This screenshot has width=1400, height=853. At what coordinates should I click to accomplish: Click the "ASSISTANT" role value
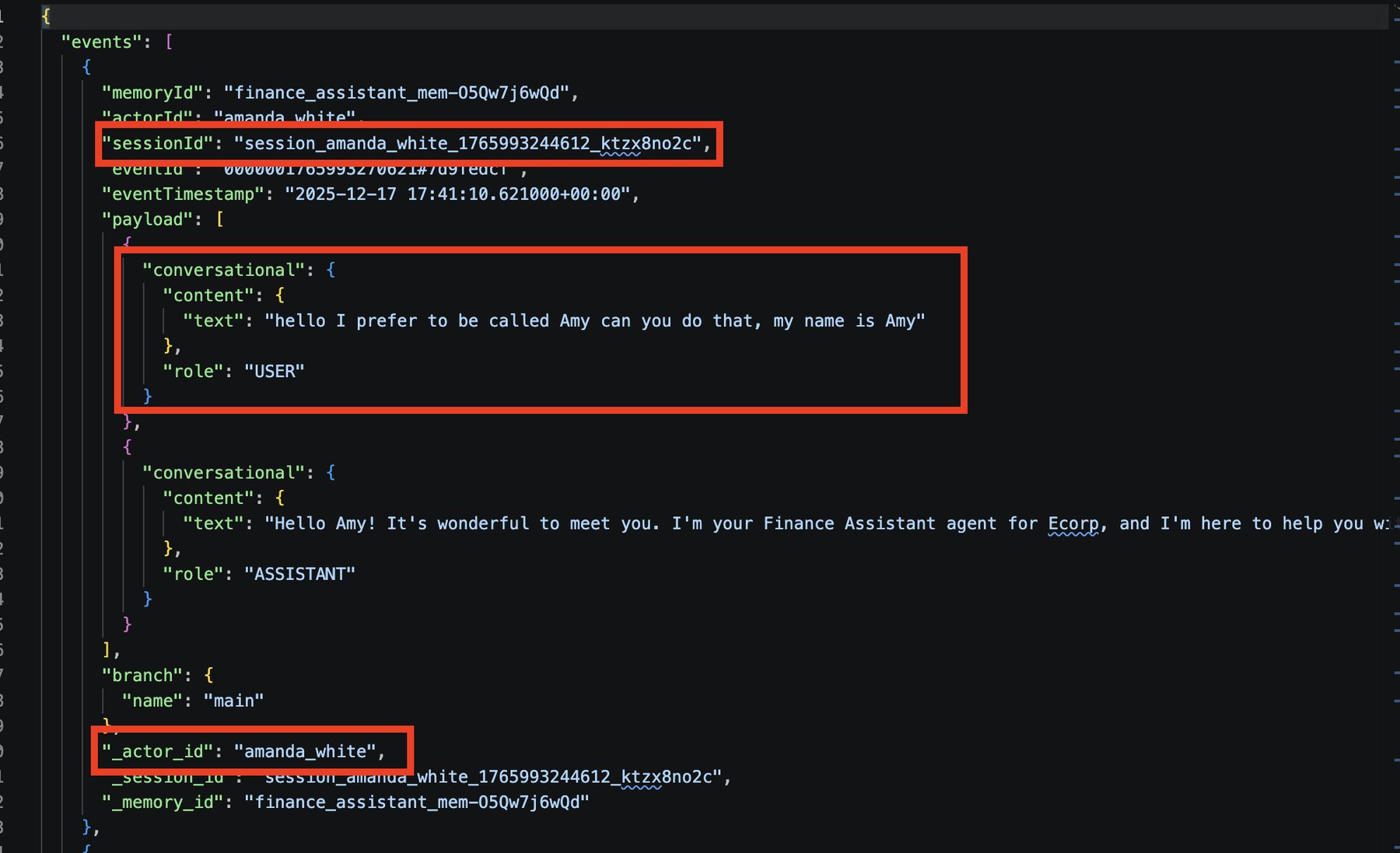click(x=299, y=574)
